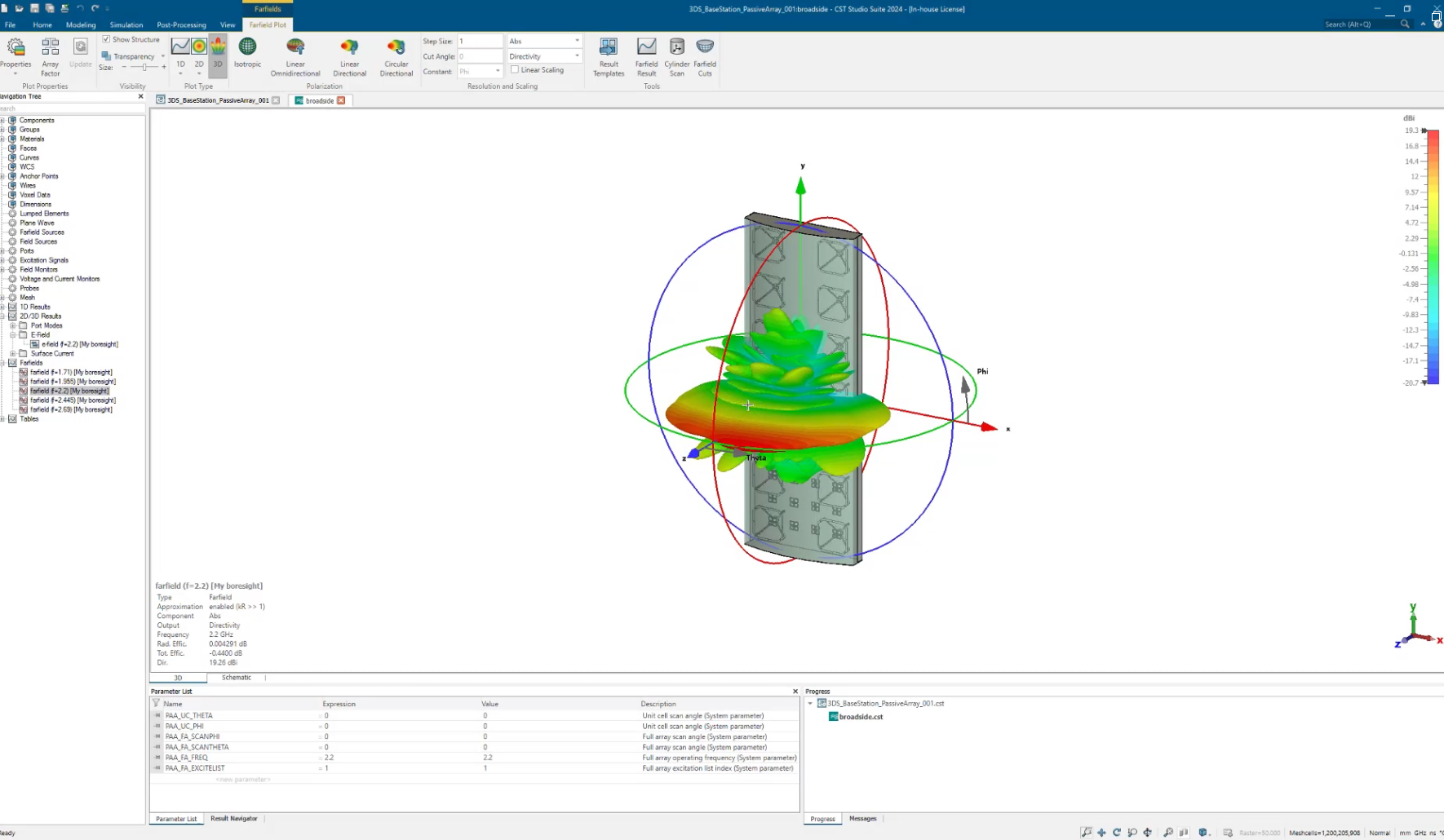Open the Array Factor tool
Viewport: 1444px width, 840px height.
coord(51,55)
